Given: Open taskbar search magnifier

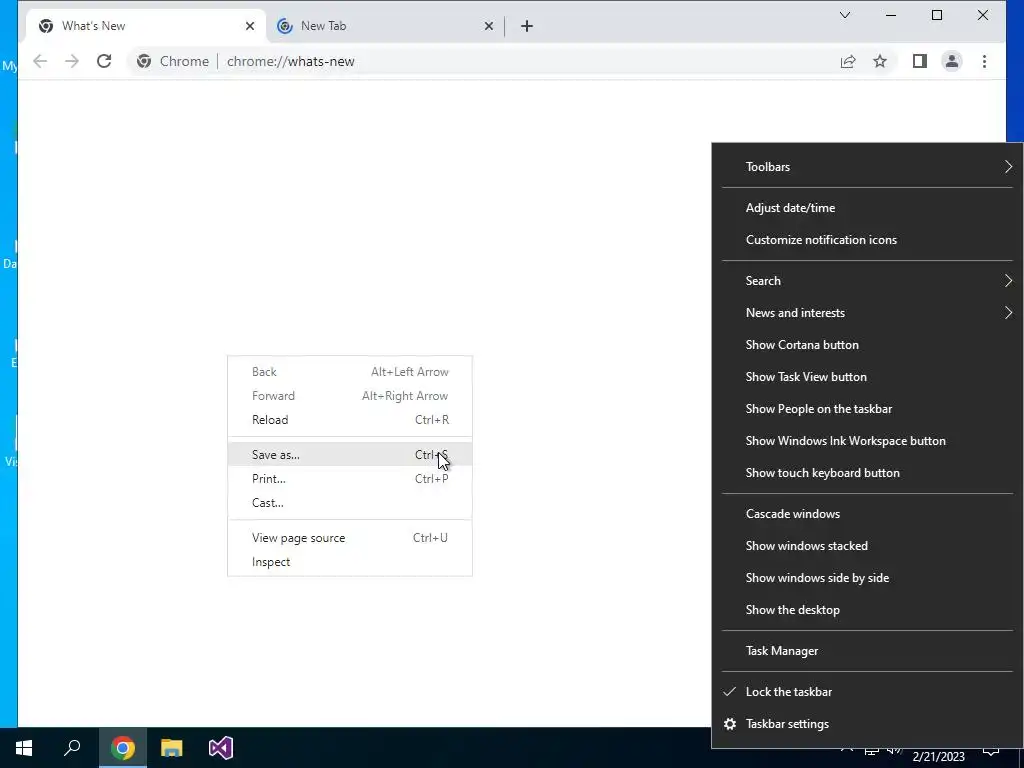Looking at the screenshot, I should [72, 748].
